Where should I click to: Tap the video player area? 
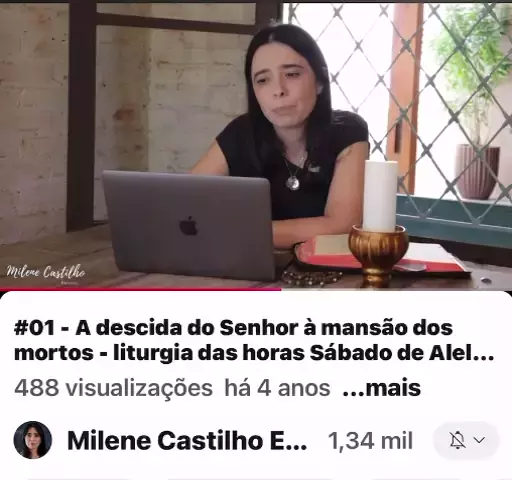pyautogui.click(x=256, y=146)
